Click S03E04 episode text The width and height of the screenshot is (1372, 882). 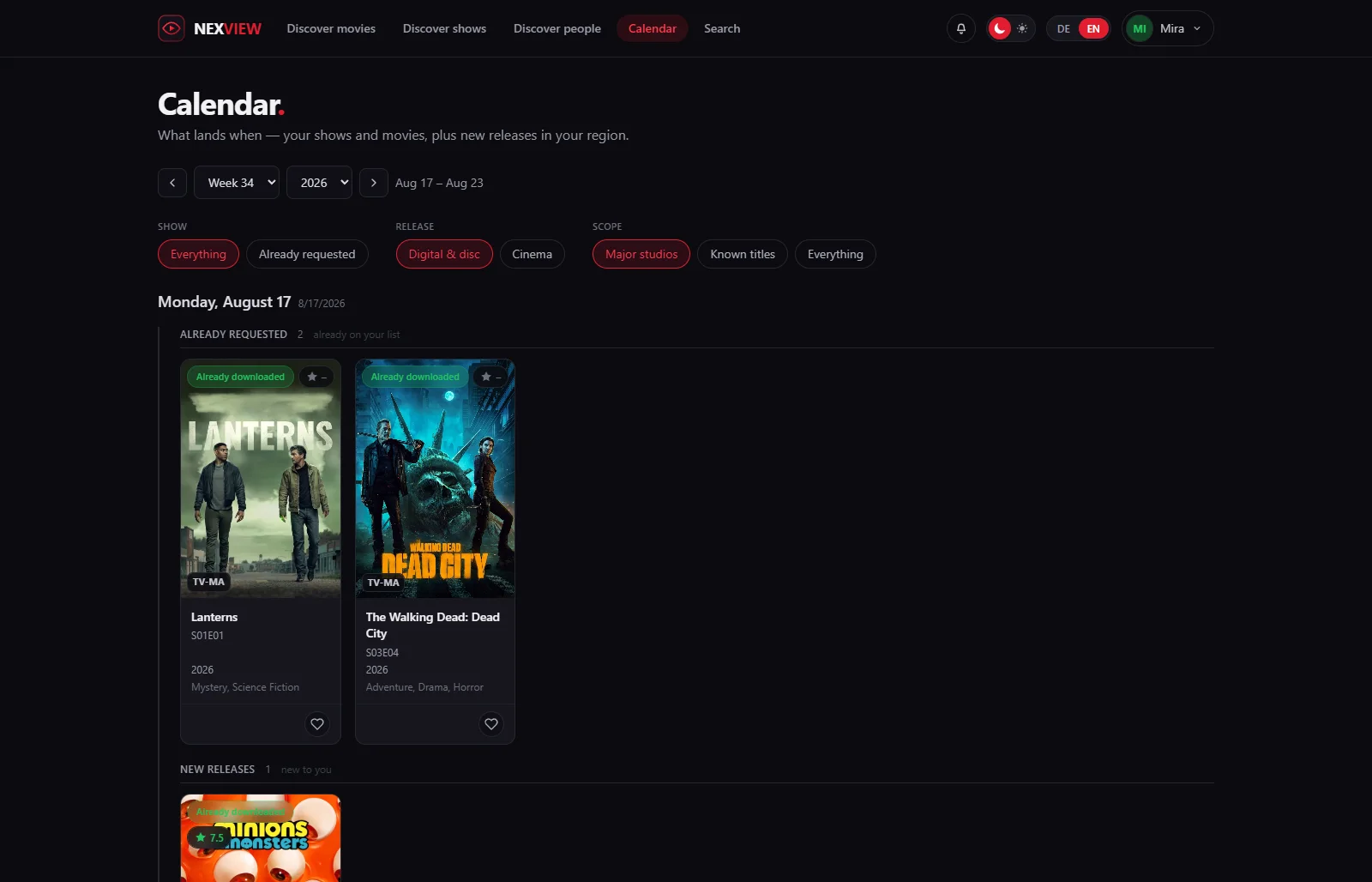click(382, 653)
